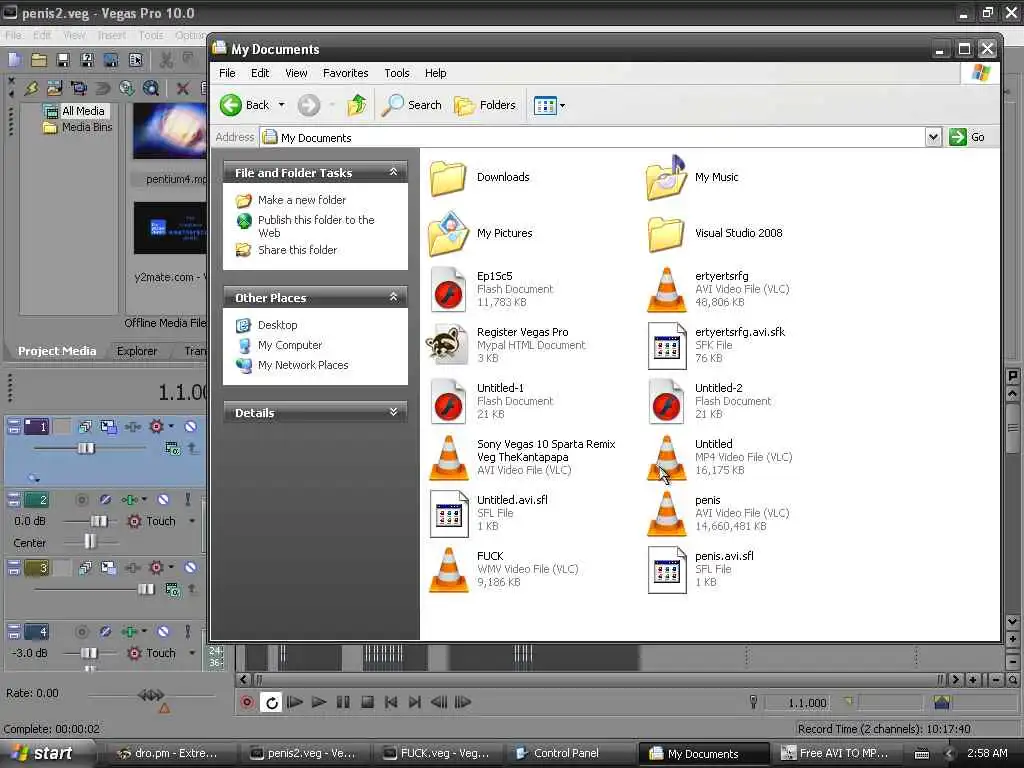Open track 1 automation settings dropdown arrow
The width and height of the screenshot is (1024, 768).
(171, 426)
